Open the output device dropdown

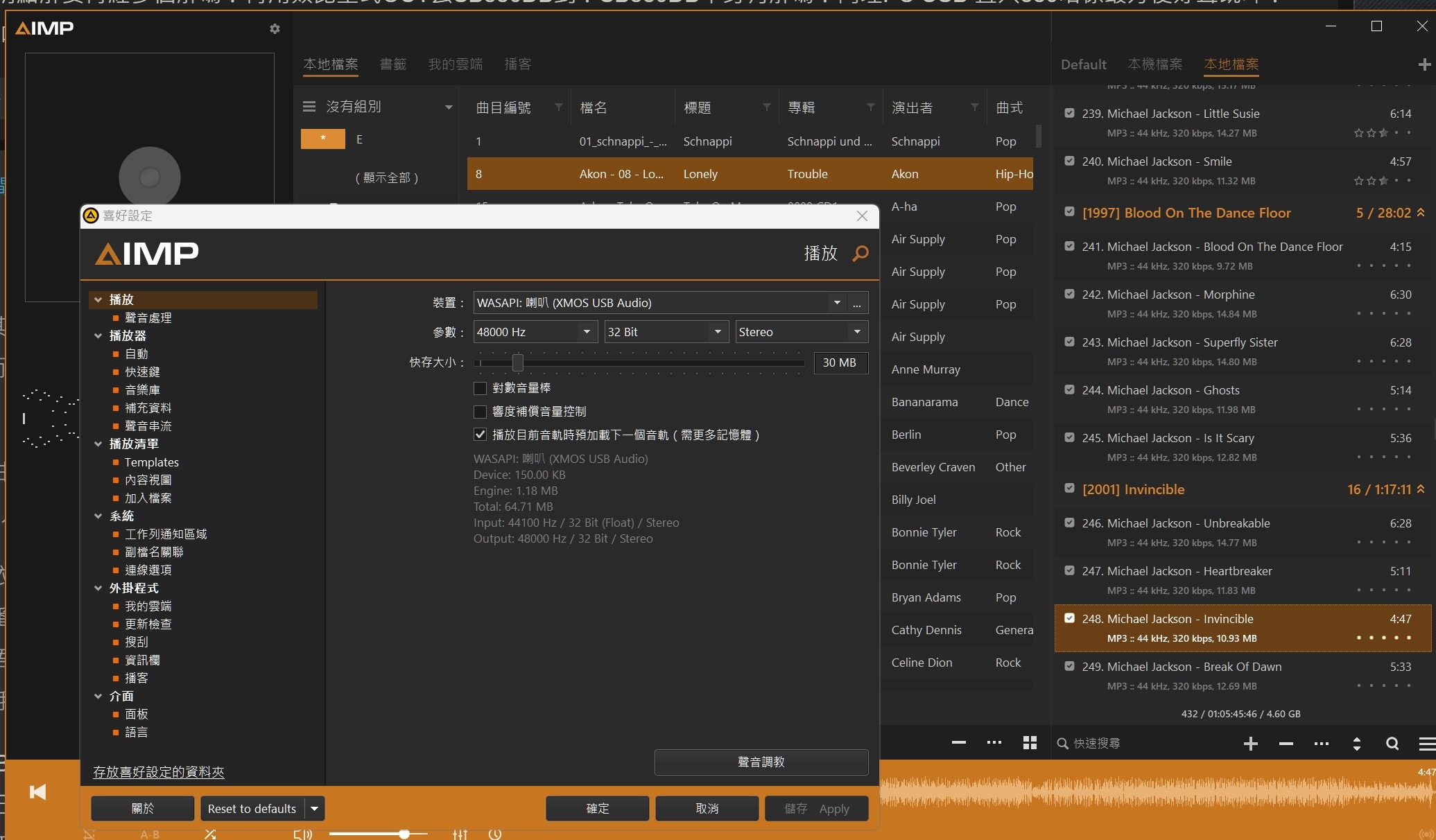(837, 303)
